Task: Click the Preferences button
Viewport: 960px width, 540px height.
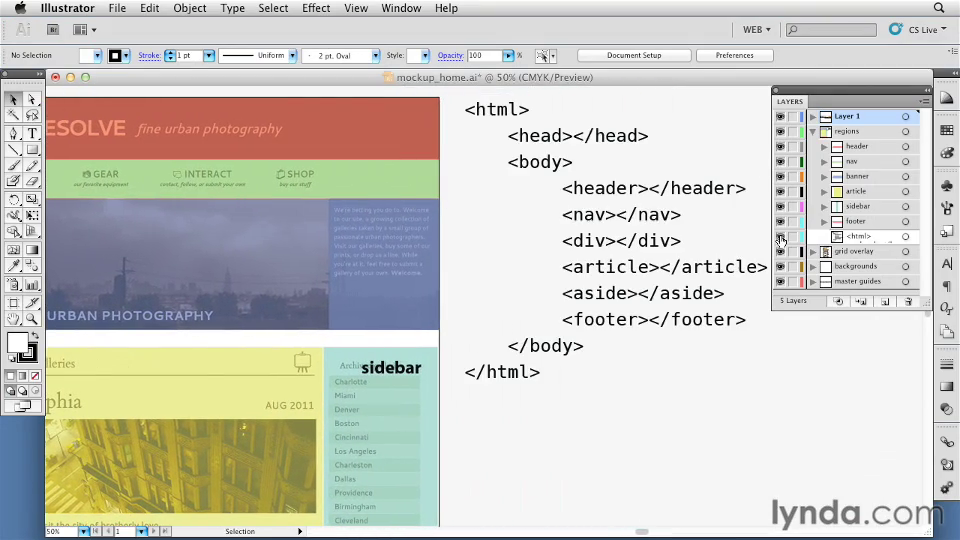Action: tap(735, 55)
